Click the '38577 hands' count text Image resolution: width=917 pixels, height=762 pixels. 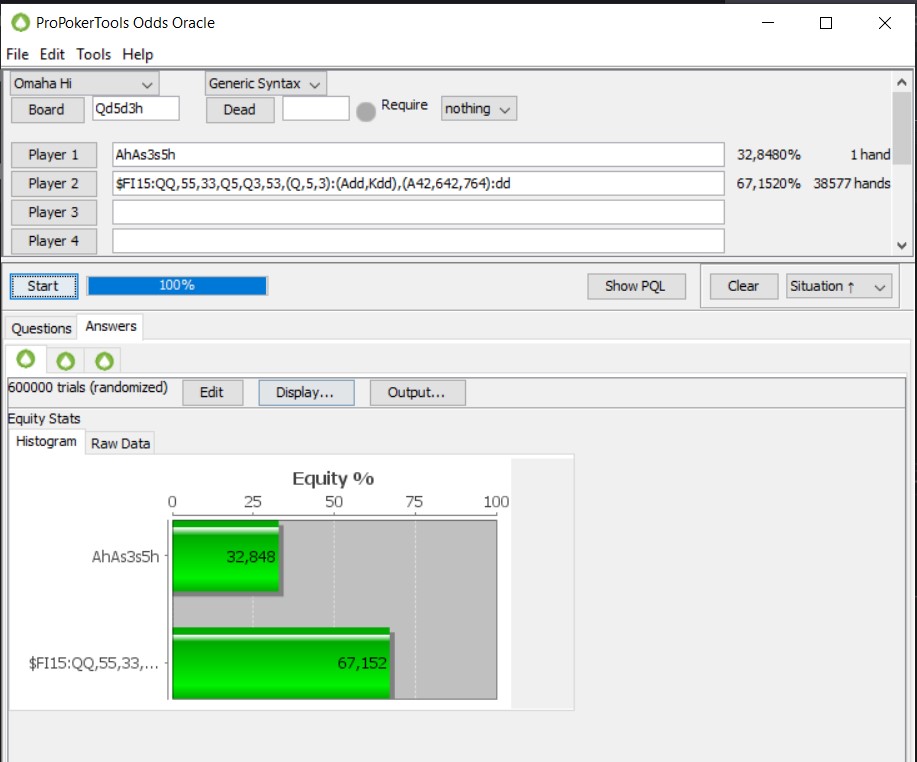(x=852, y=184)
